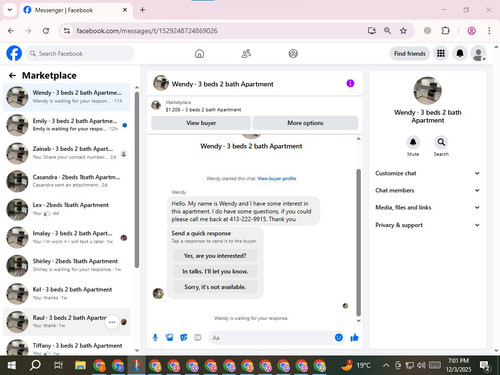Open the Casandra 2beds 1bath conversation
The image size is (500, 375).
(67, 181)
